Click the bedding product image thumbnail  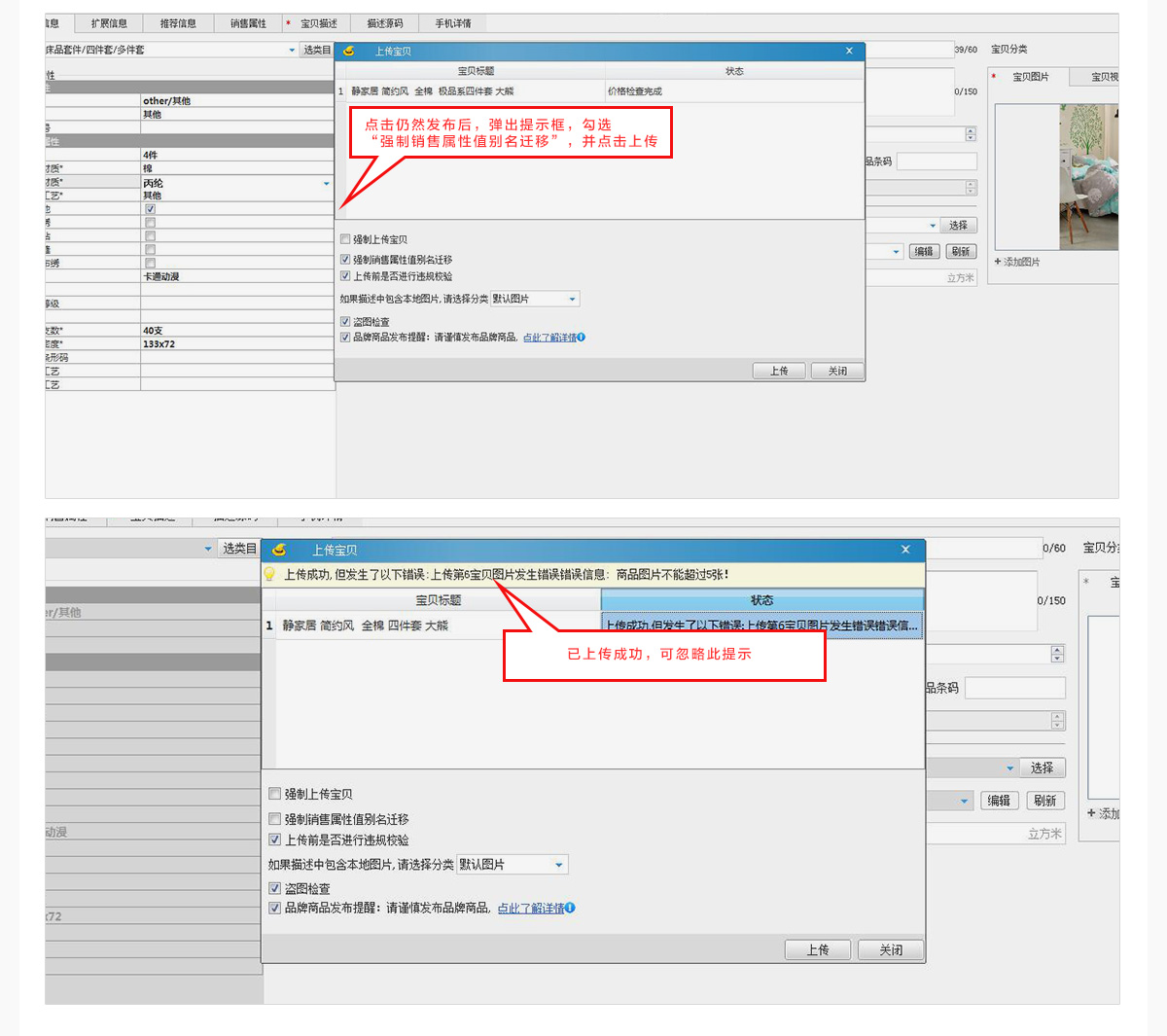[1088, 177]
